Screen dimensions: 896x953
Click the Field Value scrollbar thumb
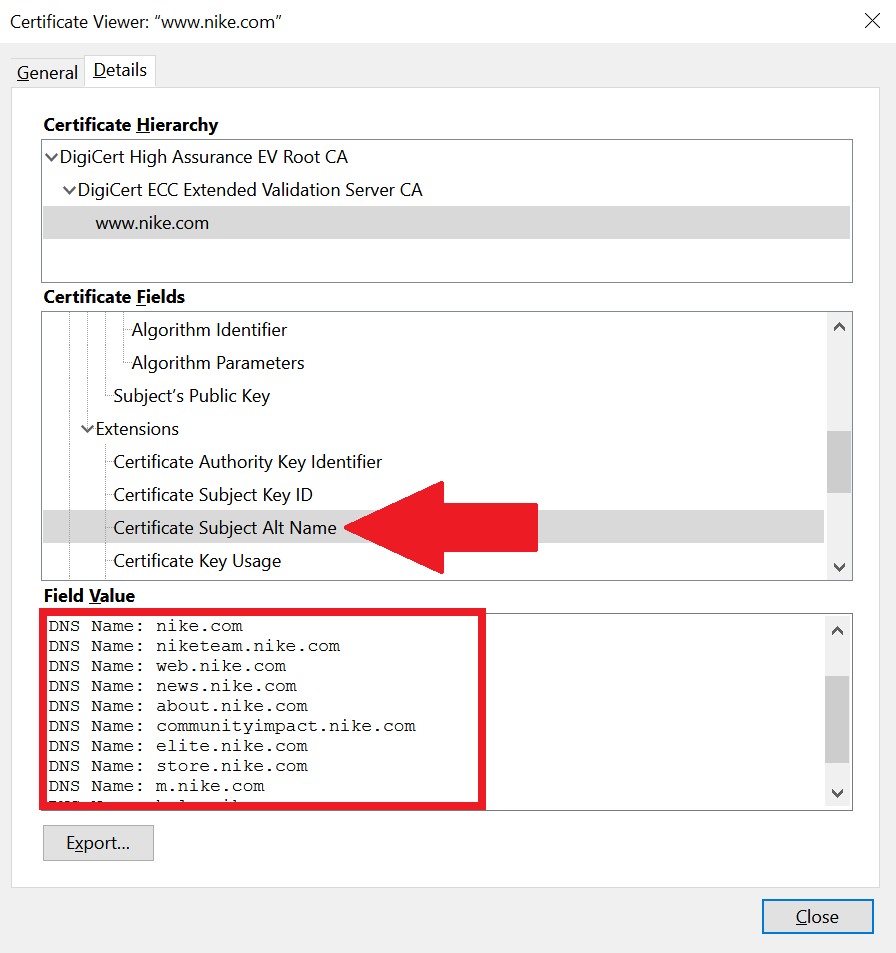pos(837,719)
